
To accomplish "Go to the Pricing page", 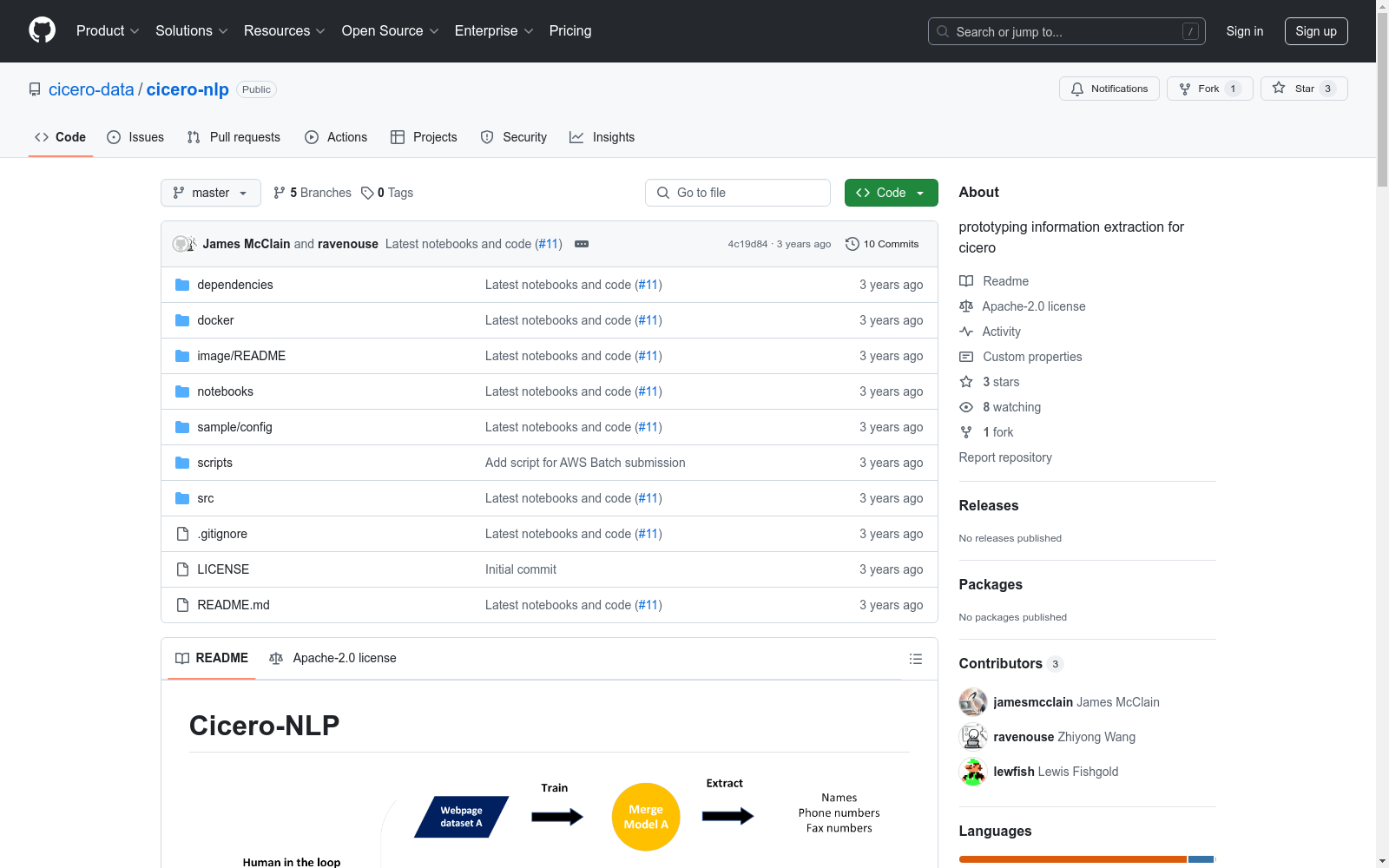I will pos(570,31).
